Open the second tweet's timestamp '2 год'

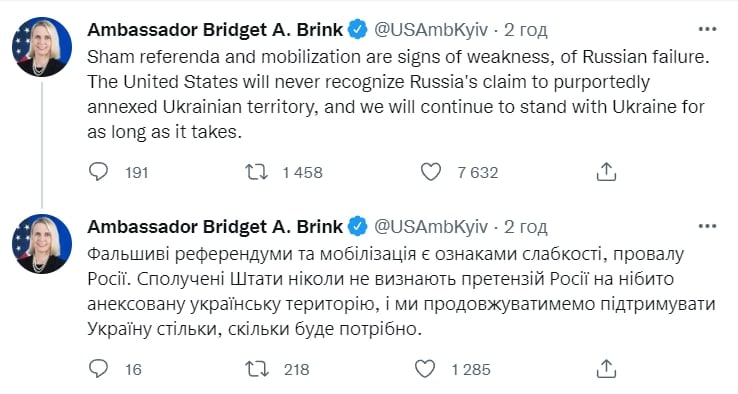tap(526, 227)
